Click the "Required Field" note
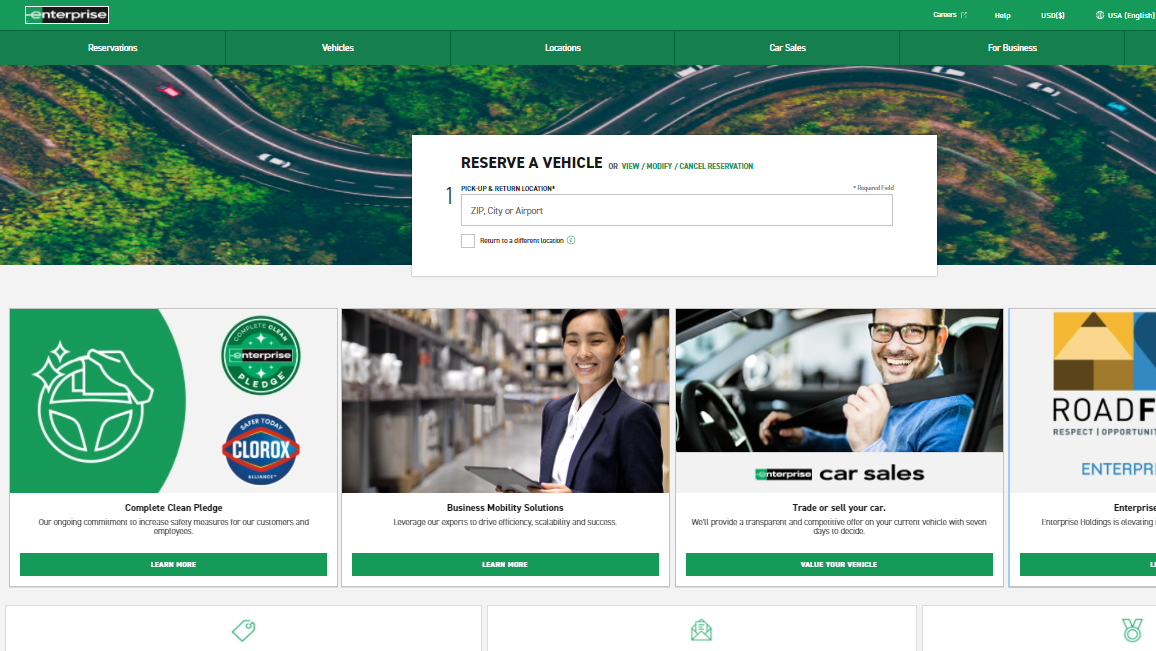The width and height of the screenshot is (1156, 651). tap(874, 188)
